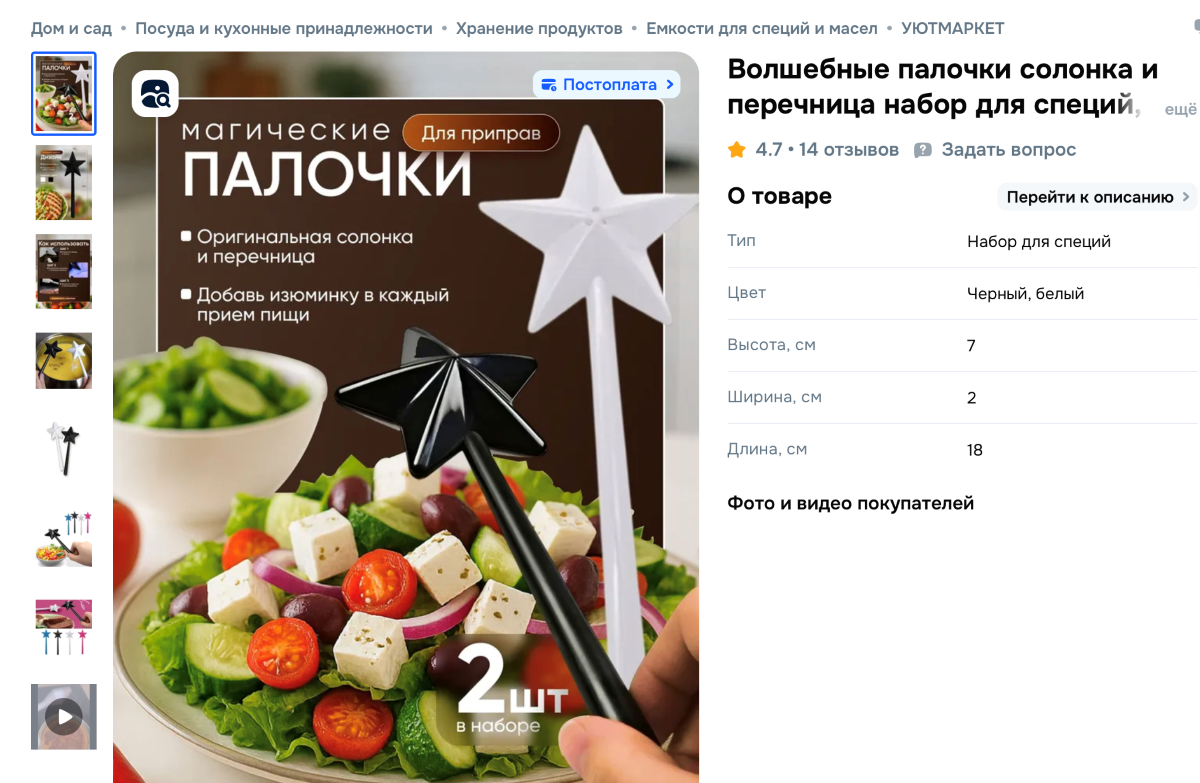Image resolution: width=1200 pixels, height=783 pixels.
Task: Select the pink background colored wands thumbnail
Action: pyautogui.click(x=64, y=628)
